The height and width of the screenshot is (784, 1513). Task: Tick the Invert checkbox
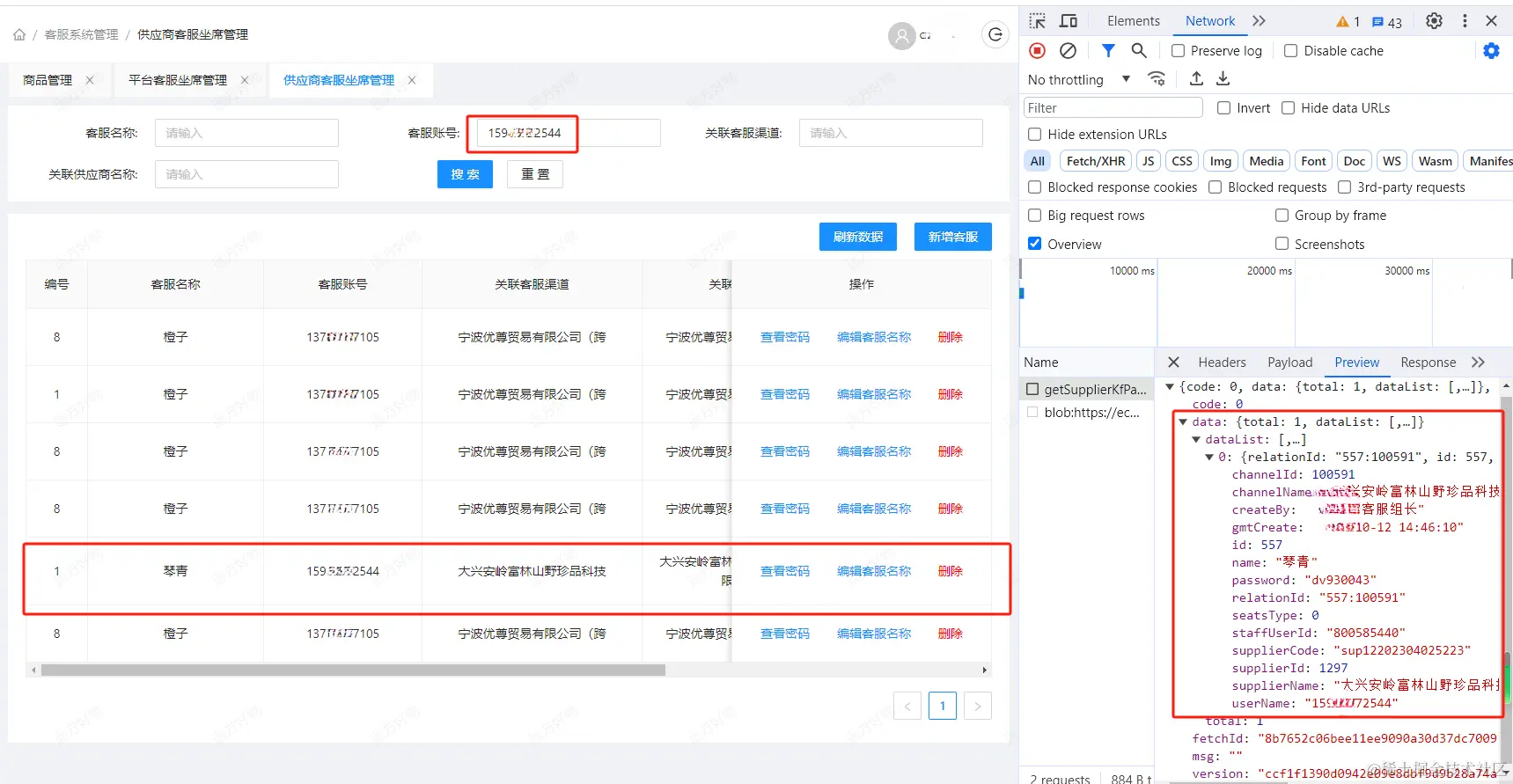tap(1223, 108)
